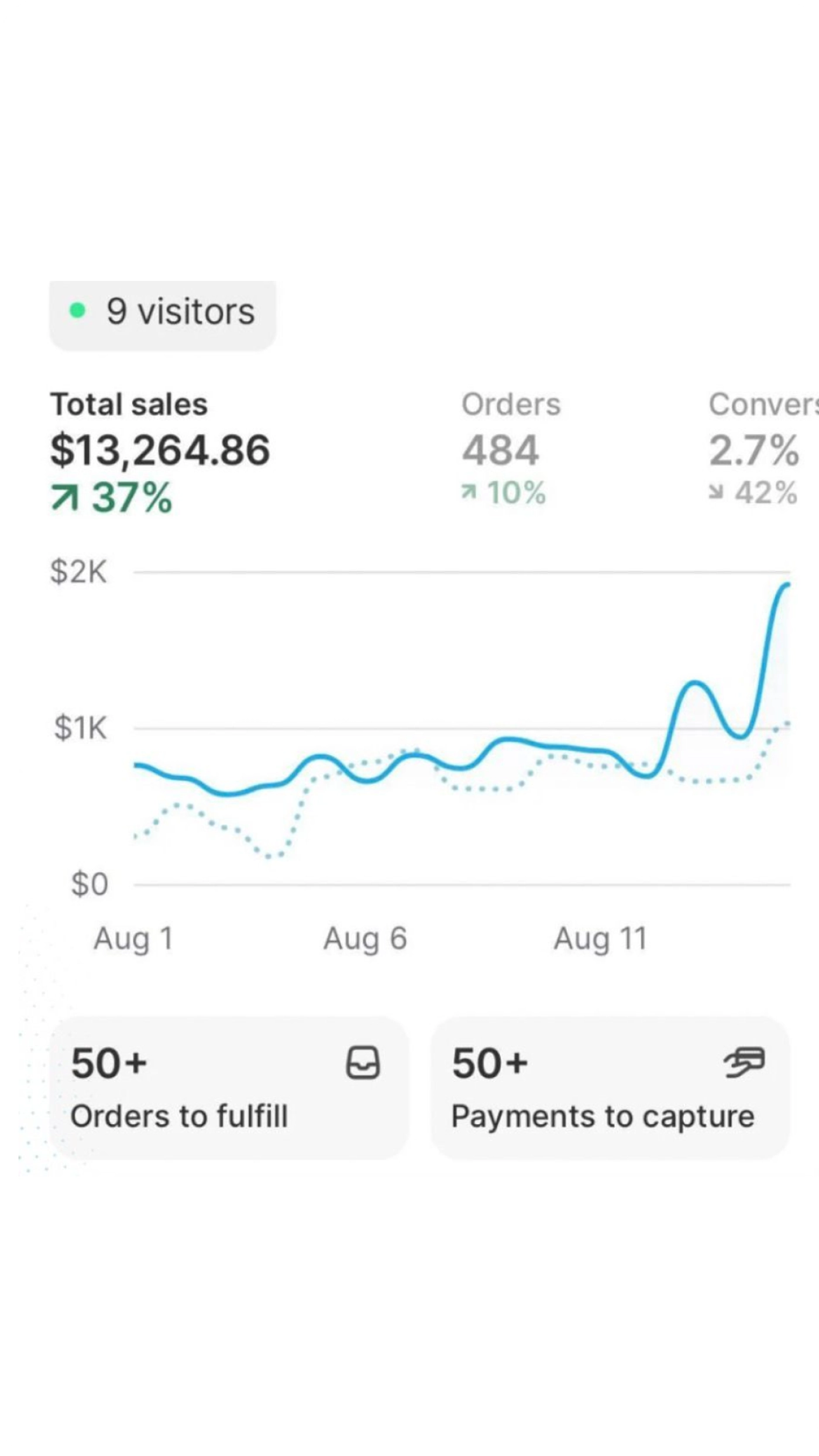Open the 9 visitors live view pill
The image size is (819, 1456).
click(x=163, y=315)
